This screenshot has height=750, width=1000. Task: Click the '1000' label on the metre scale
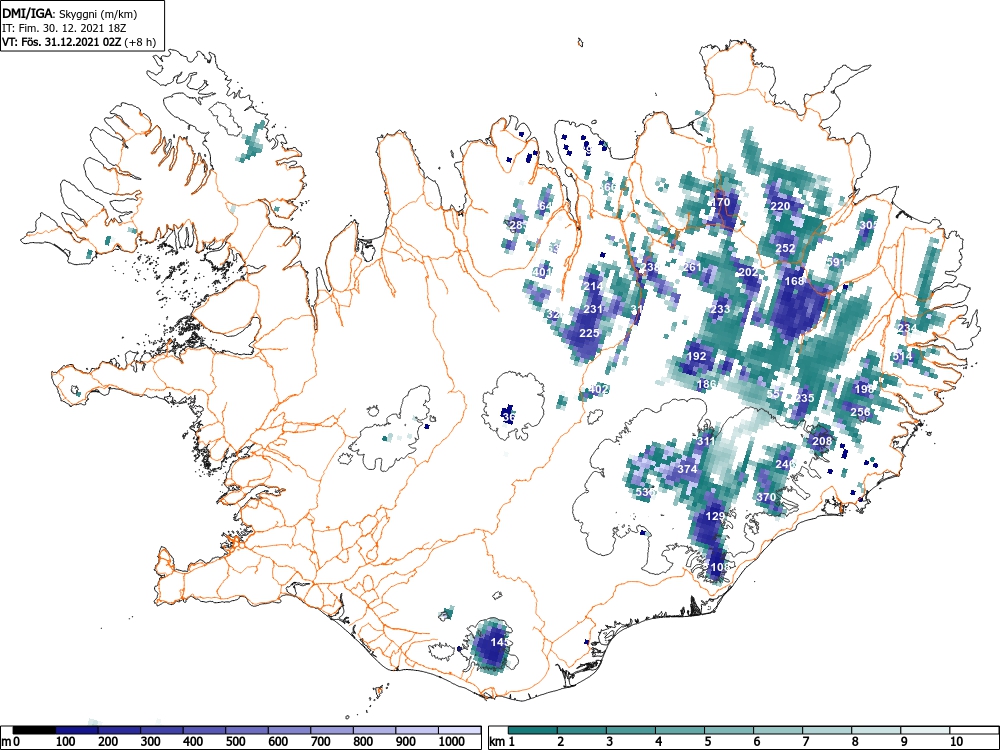pos(452,742)
